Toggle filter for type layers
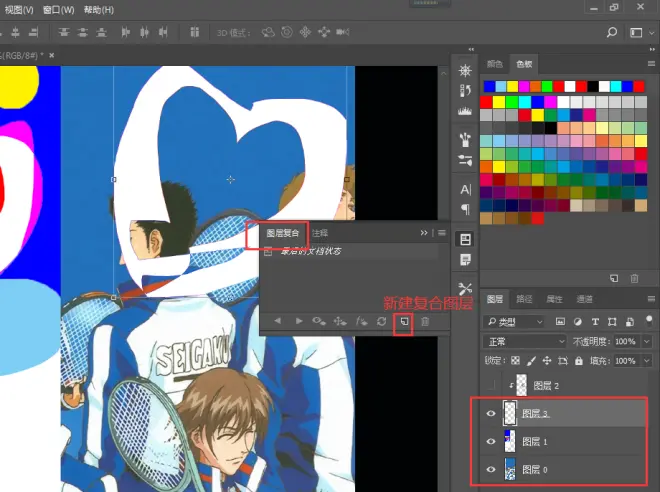The image size is (660, 492). (595, 322)
